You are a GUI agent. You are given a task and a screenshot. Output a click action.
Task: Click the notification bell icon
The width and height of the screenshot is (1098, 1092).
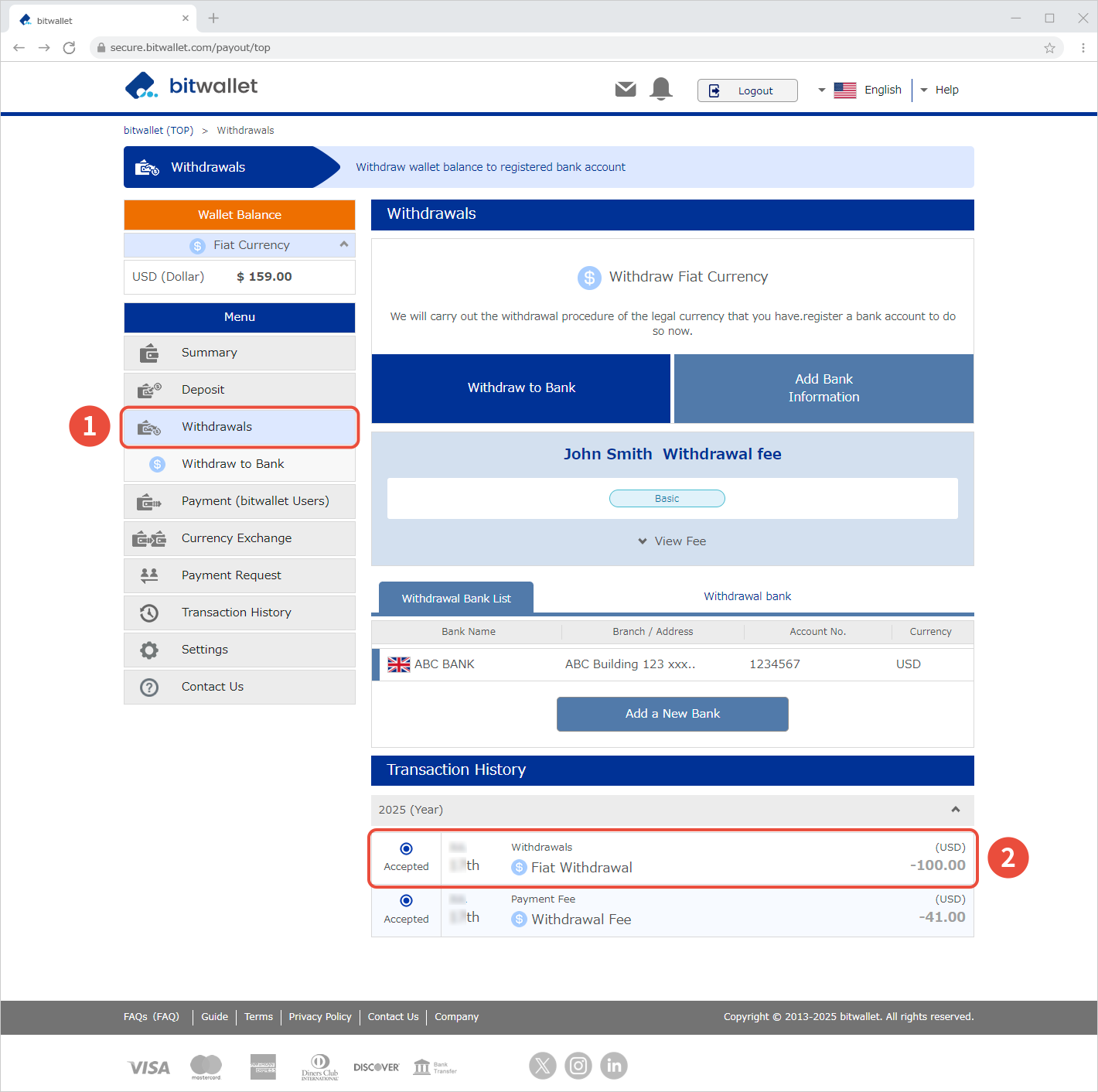coord(660,89)
